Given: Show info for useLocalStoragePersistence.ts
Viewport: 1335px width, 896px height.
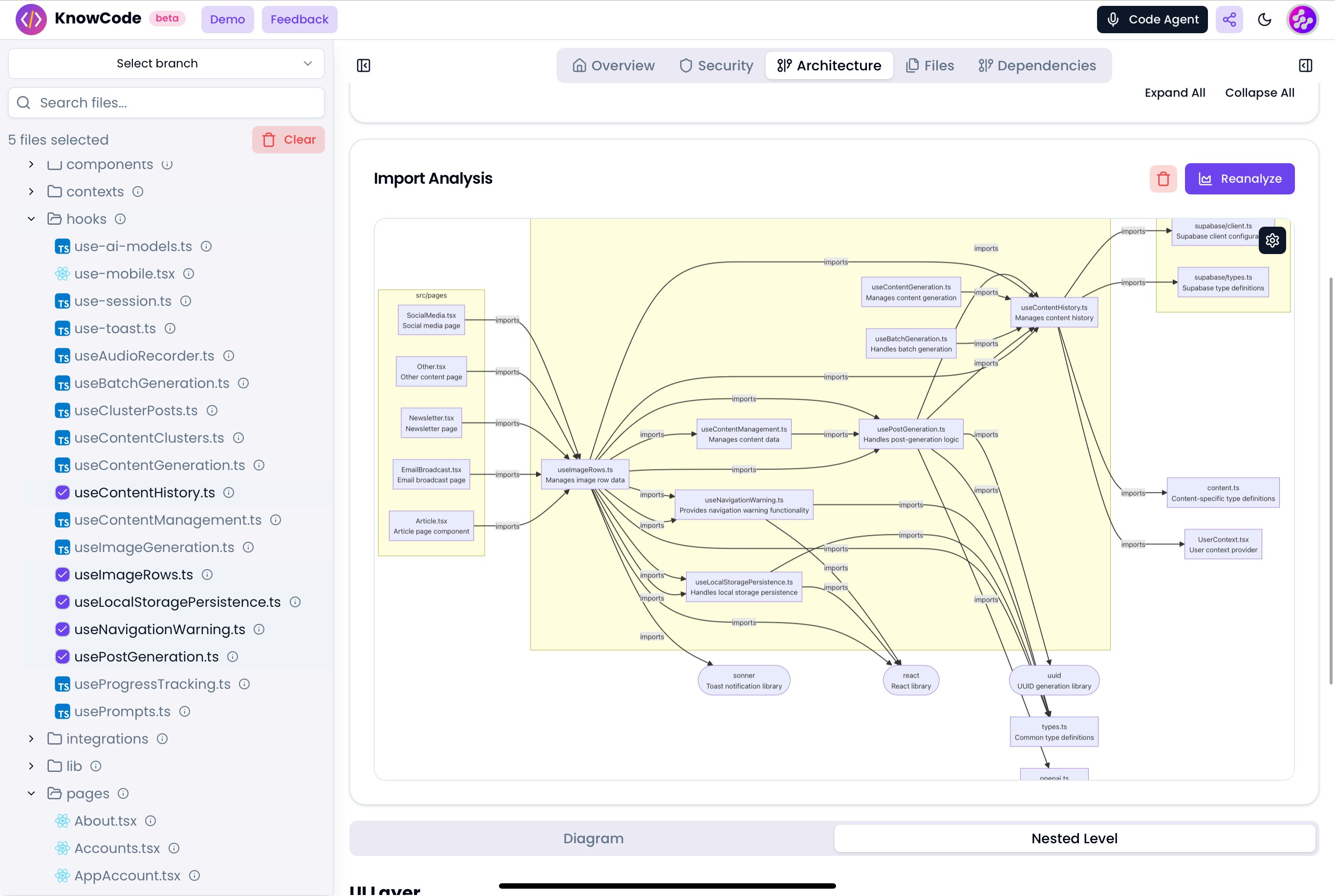Looking at the screenshot, I should click(x=295, y=602).
